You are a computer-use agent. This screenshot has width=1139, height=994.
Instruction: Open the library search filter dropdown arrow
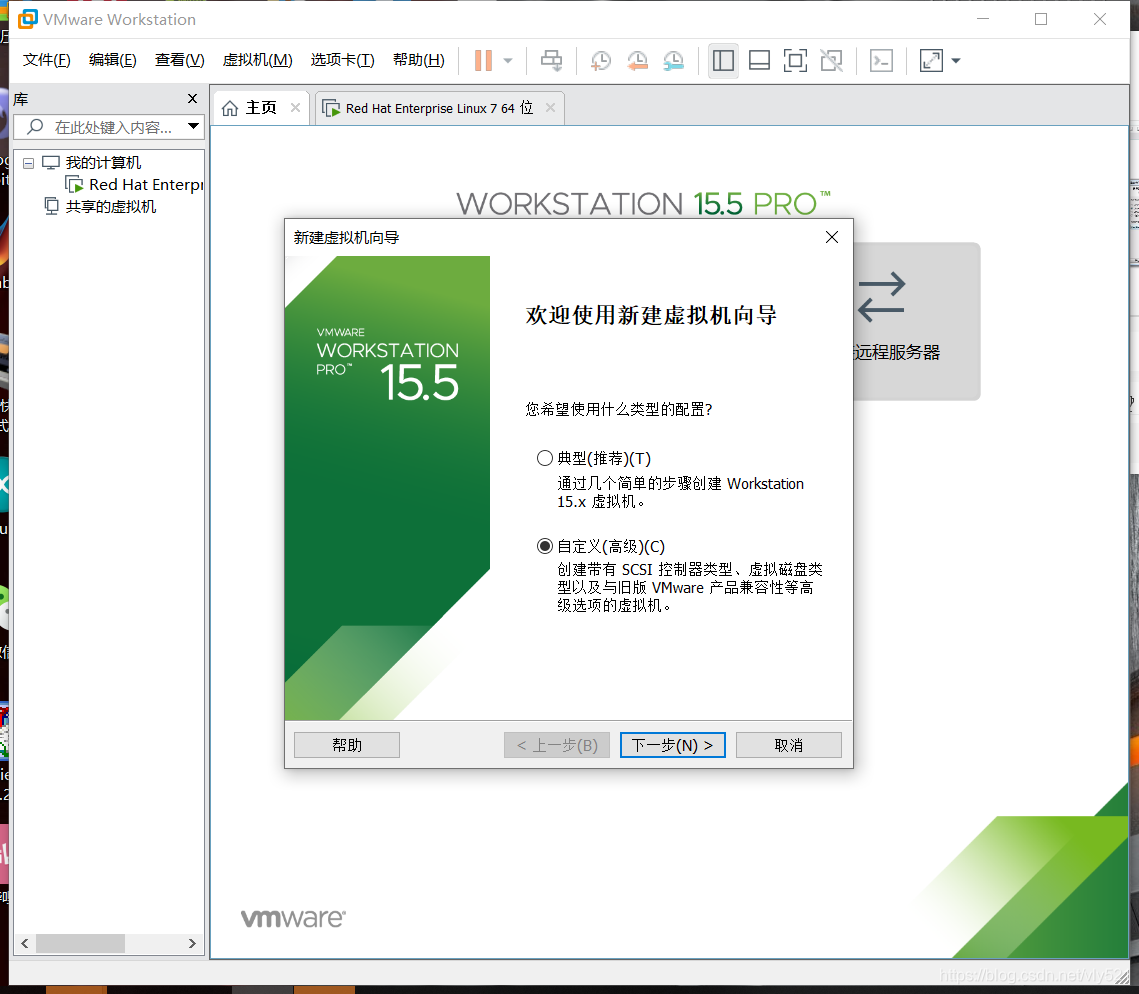193,126
